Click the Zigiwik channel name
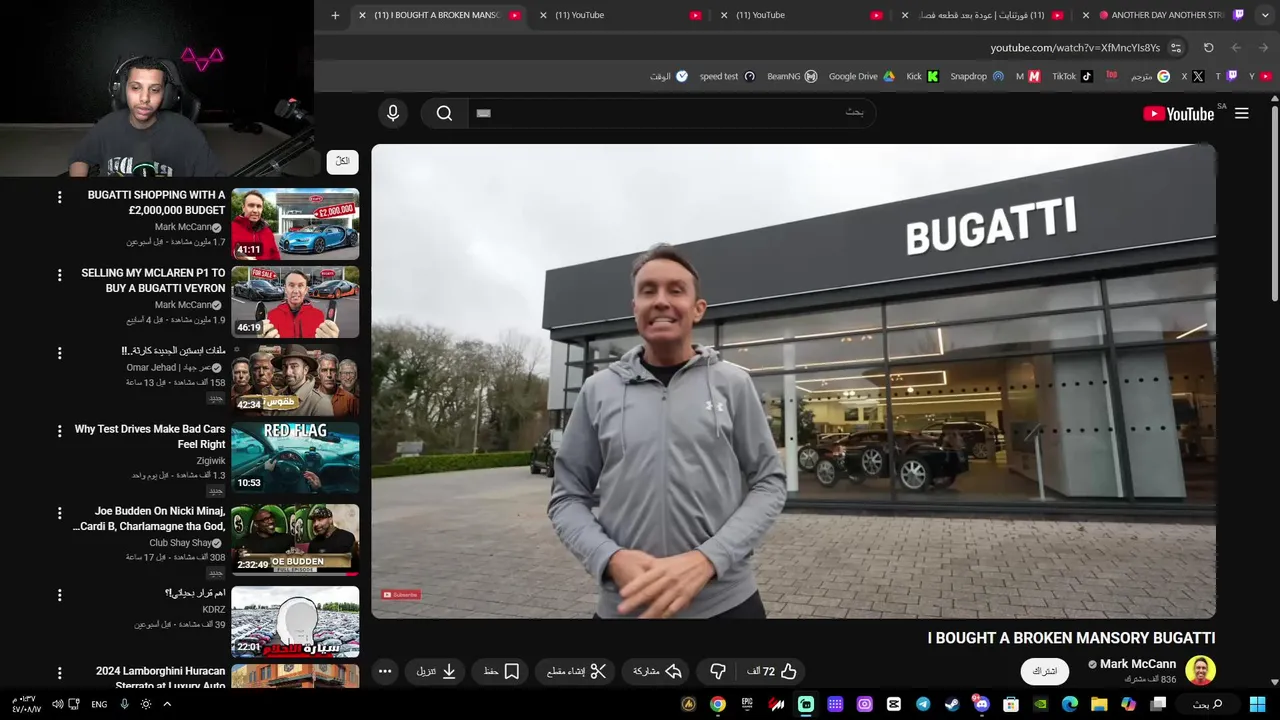The width and height of the screenshot is (1280, 720). click(211, 461)
